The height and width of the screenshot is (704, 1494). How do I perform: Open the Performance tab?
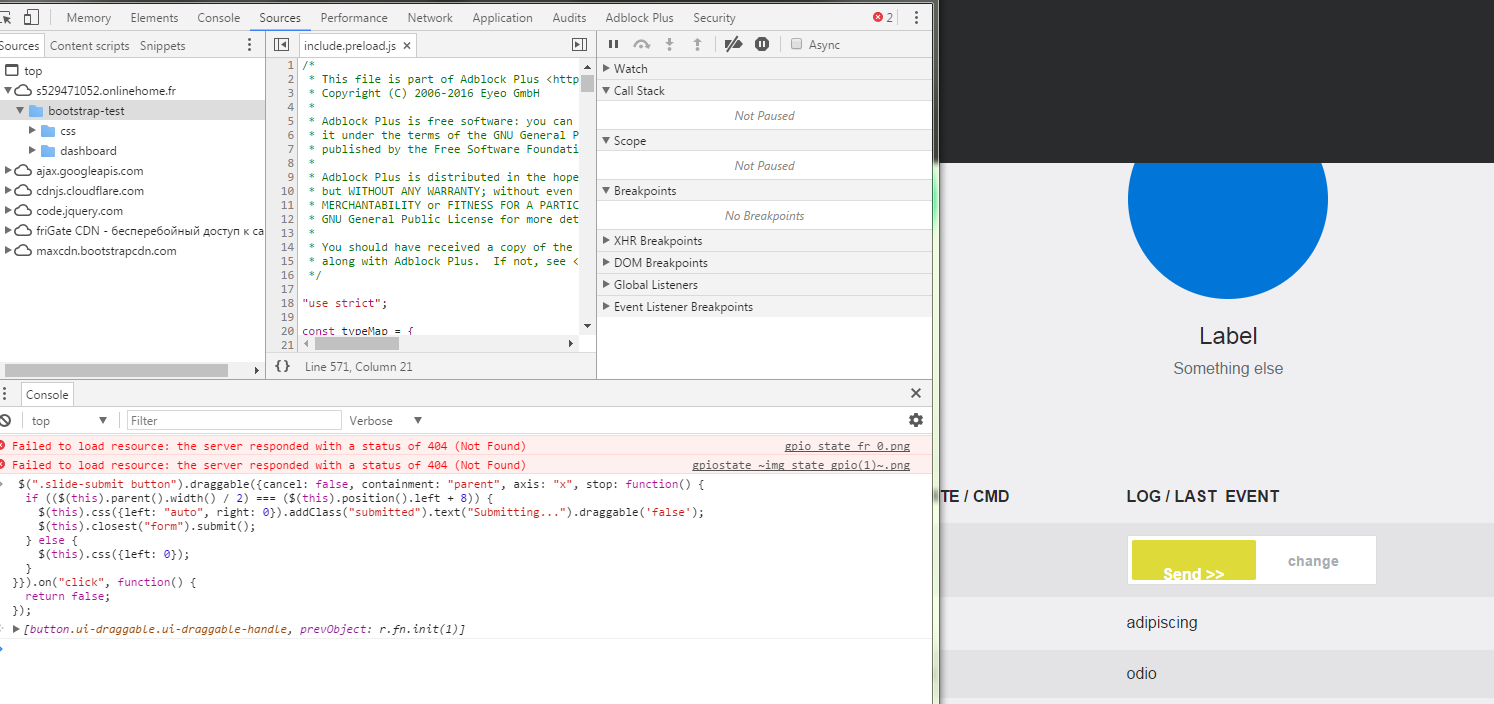[x=354, y=18]
